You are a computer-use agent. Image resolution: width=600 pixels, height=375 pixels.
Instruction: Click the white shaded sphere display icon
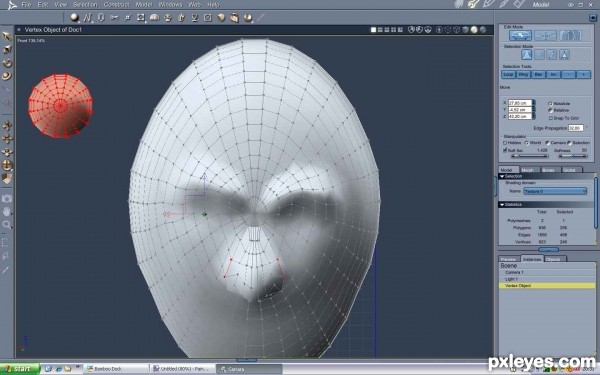coord(474,30)
